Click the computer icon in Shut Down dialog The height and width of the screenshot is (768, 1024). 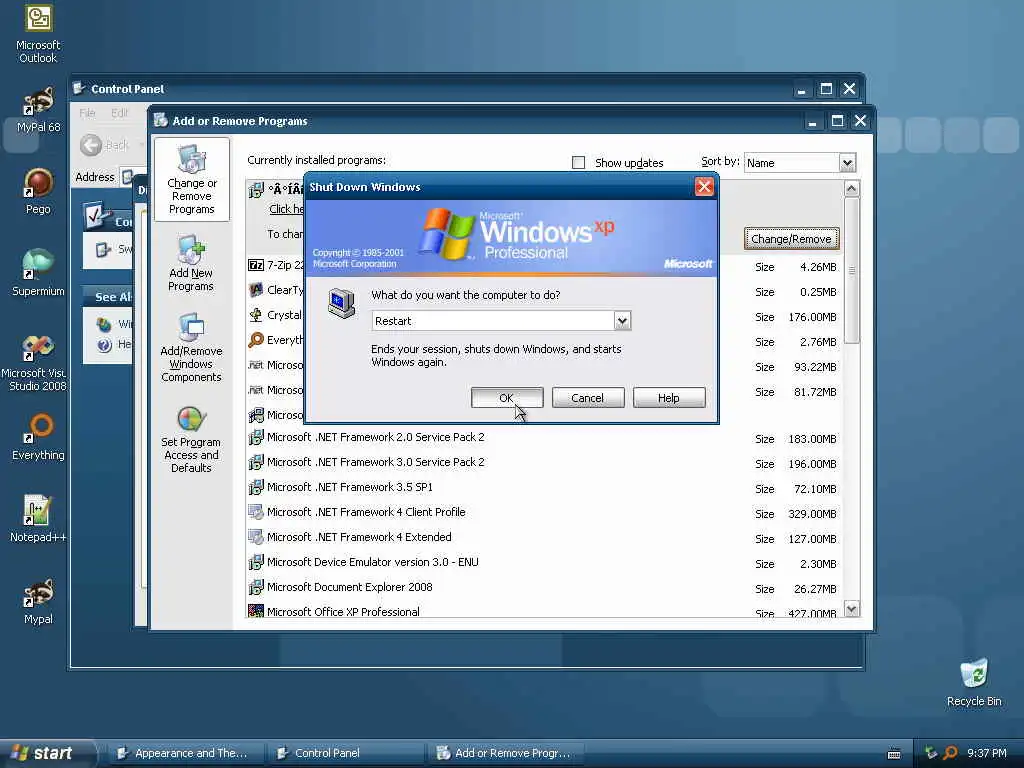[x=342, y=303]
